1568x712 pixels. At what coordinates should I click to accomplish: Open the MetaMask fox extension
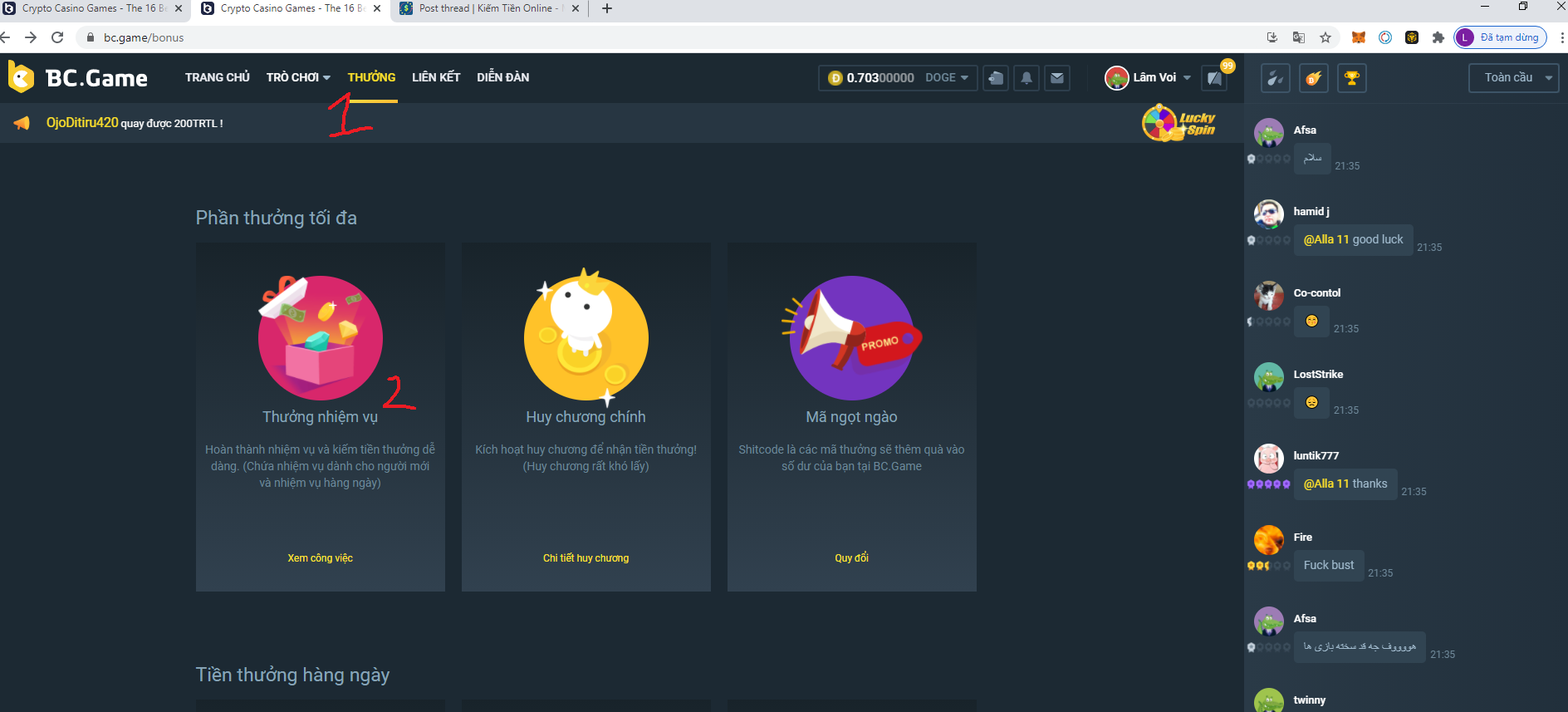click(1359, 37)
